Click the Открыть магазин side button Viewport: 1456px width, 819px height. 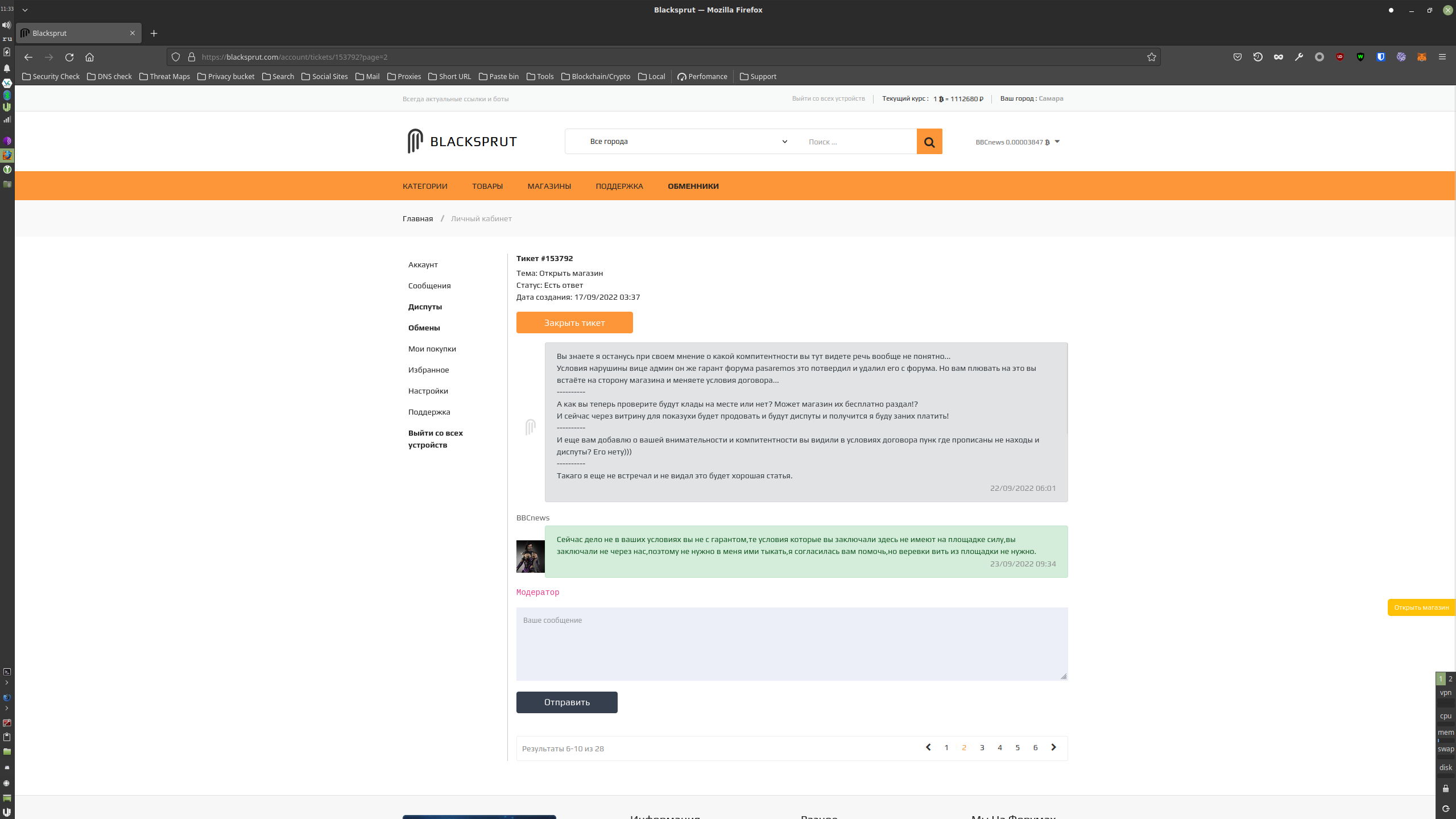[1421, 607]
